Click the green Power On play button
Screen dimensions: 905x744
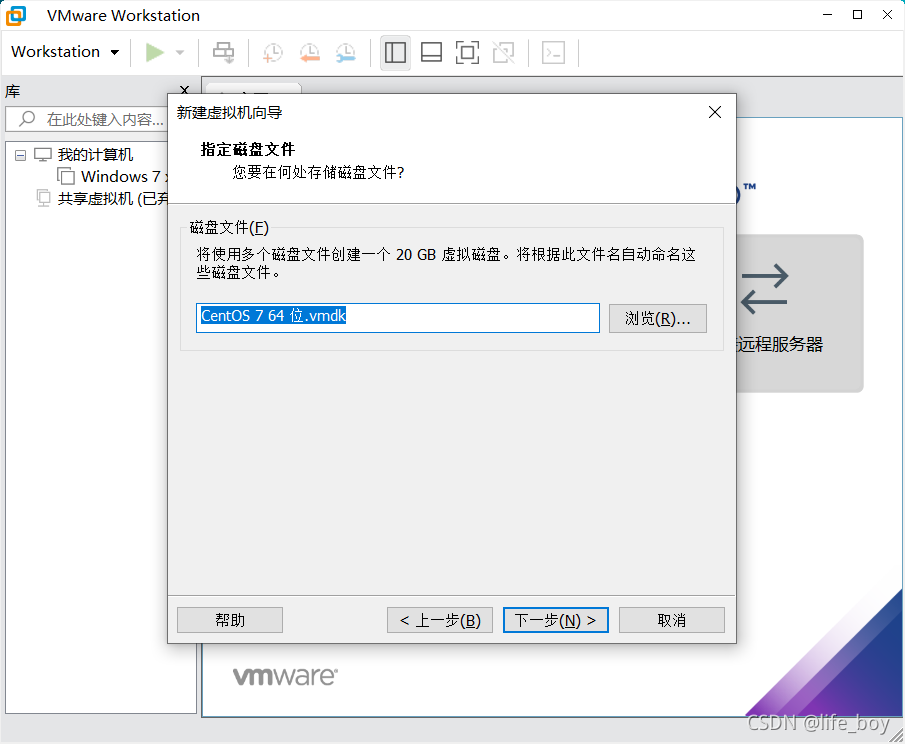154,53
